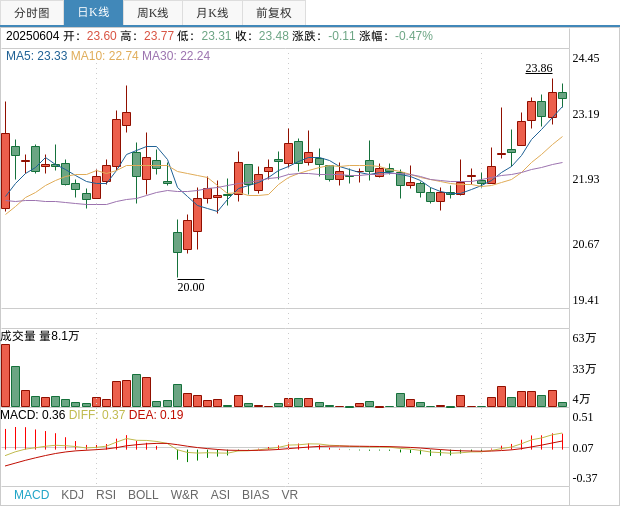The width and height of the screenshot is (620, 506).
Task: Click the low price 23.31 value
Action: [216, 36]
